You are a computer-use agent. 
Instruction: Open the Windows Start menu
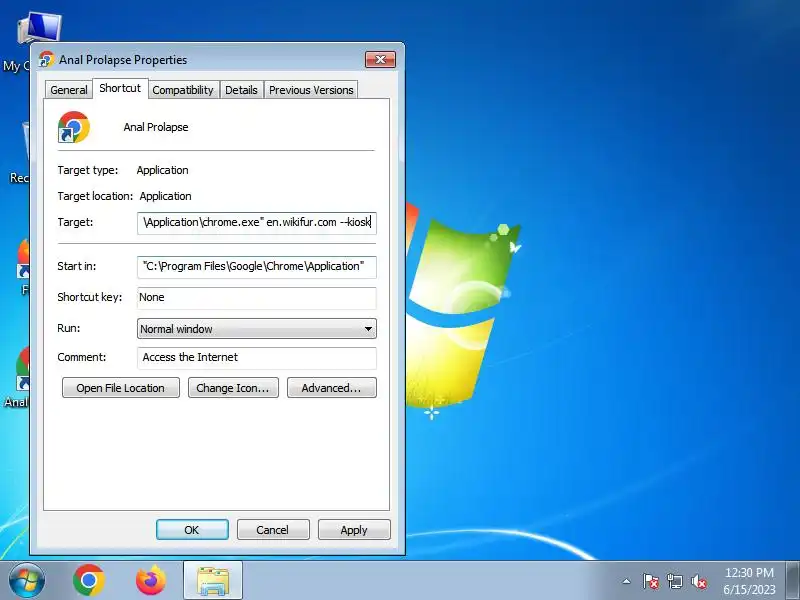pos(27,580)
